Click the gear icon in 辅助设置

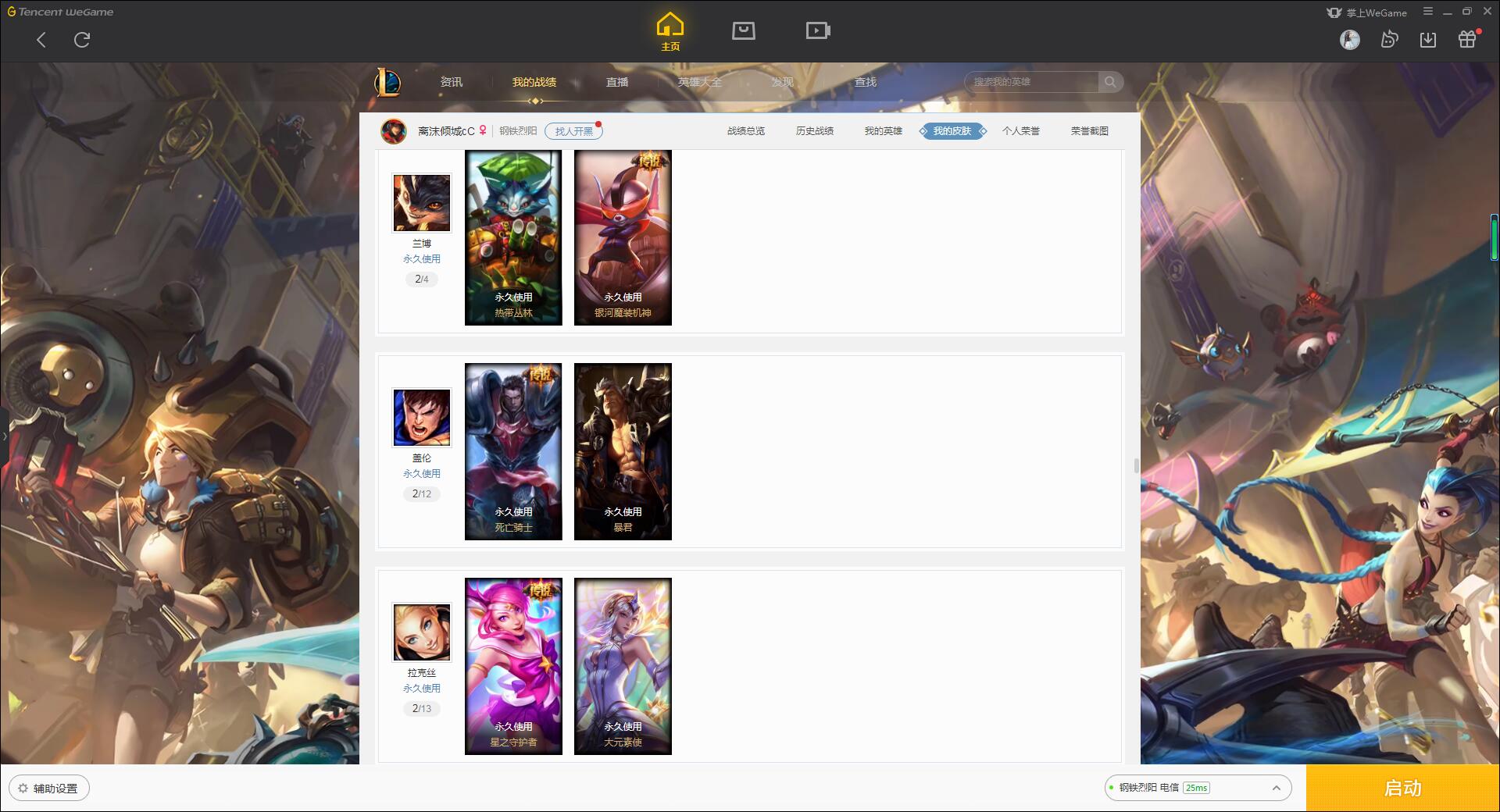click(x=23, y=788)
